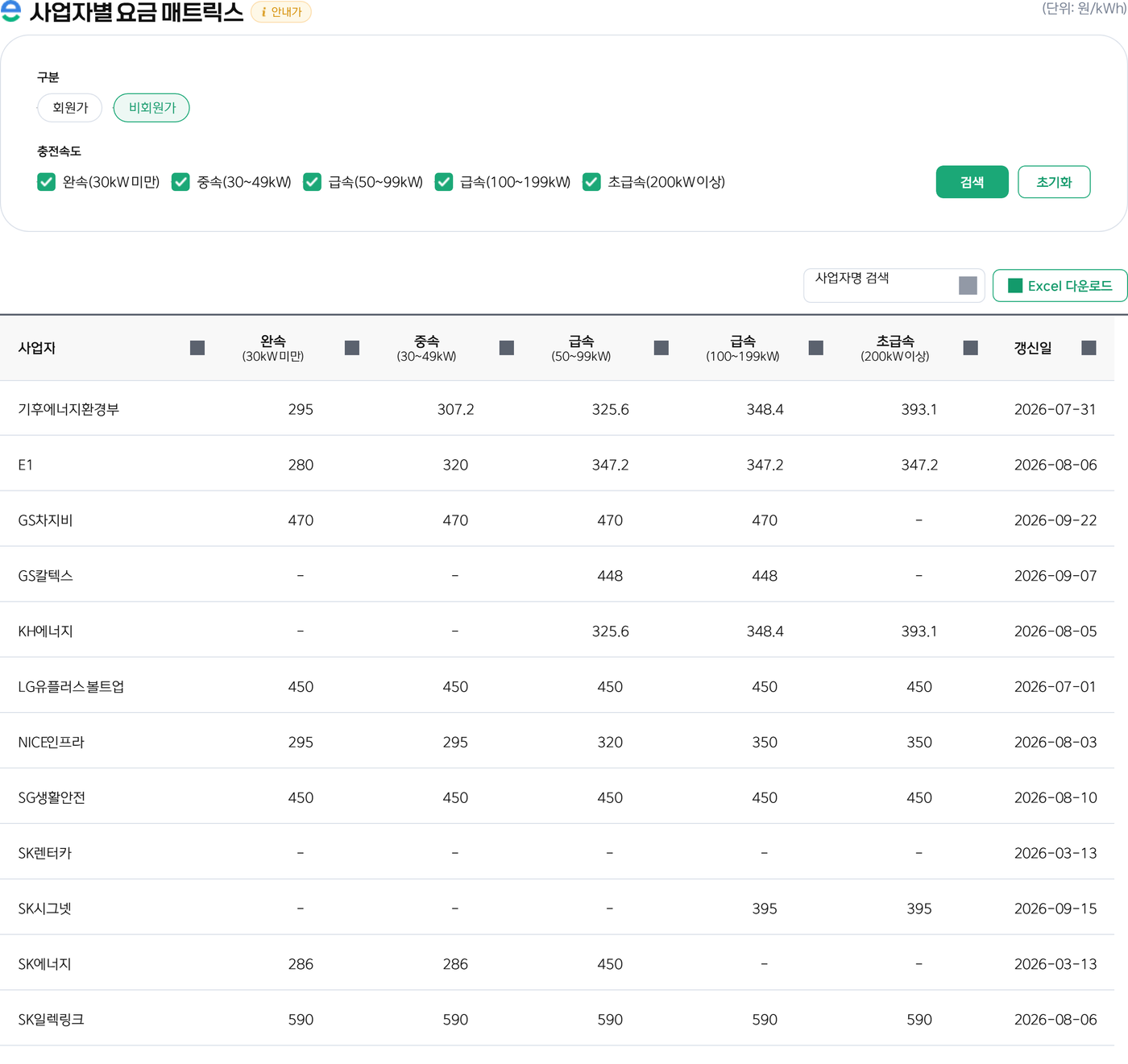
Task: Click the logo icon beside page title
Action: pyautogui.click(x=10, y=11)
